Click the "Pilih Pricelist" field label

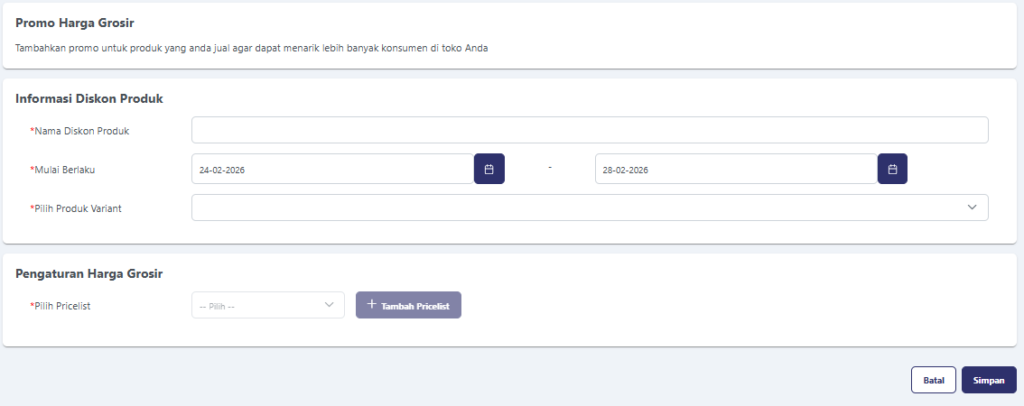pos(63,305)
